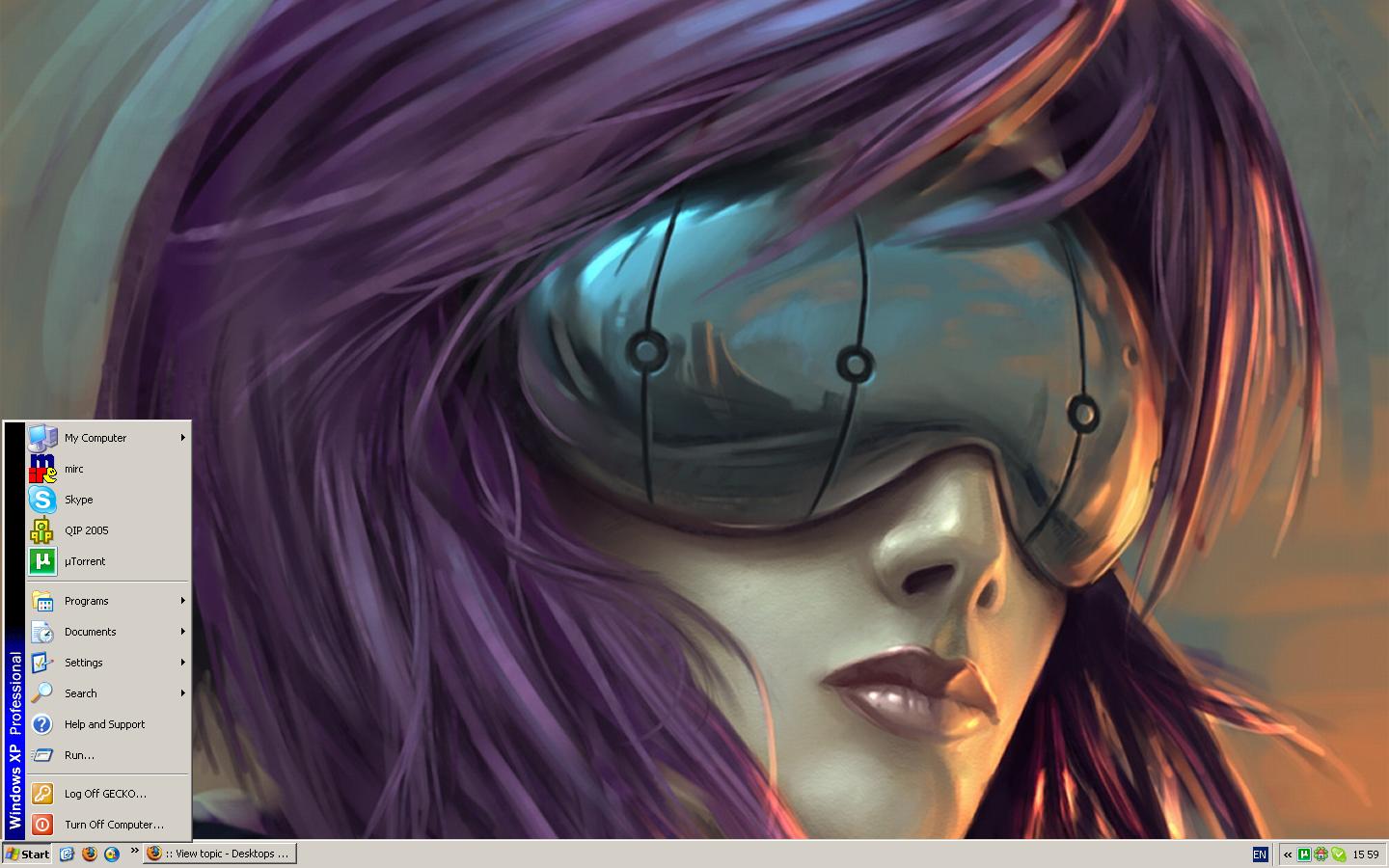Click the blue round quick launch icon
Image resolution: width=1389 pixels, height=868 pixels.
pos(112,854)
